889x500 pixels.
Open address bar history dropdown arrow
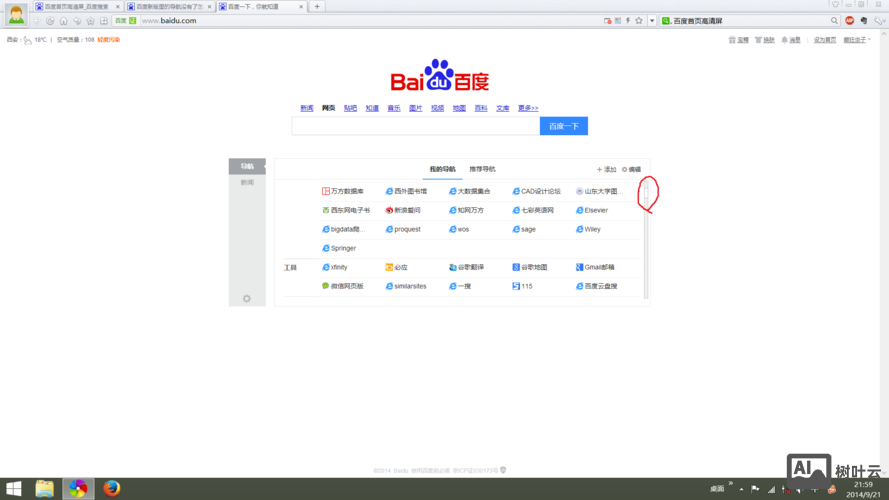(652, 20)
